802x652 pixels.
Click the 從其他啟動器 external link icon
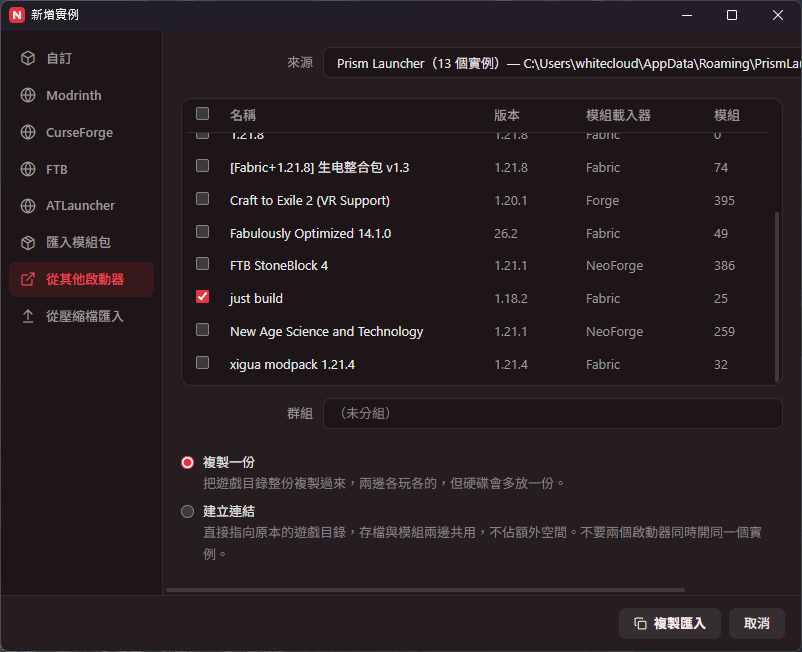[x=28, y=279]
